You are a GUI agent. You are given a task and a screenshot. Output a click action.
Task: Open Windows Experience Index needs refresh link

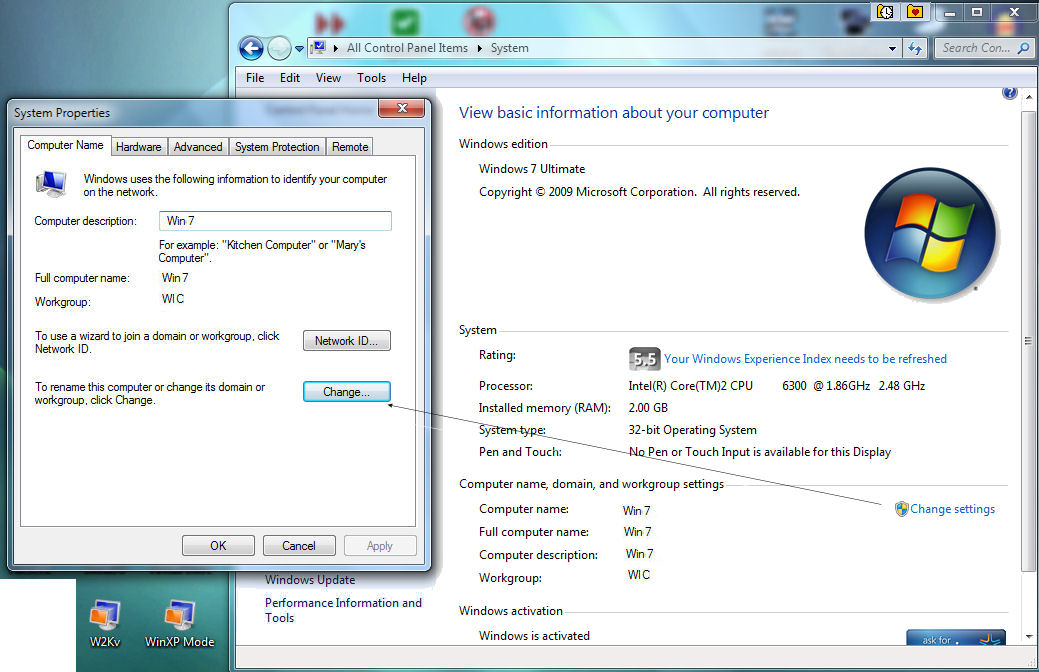[805, 359]
